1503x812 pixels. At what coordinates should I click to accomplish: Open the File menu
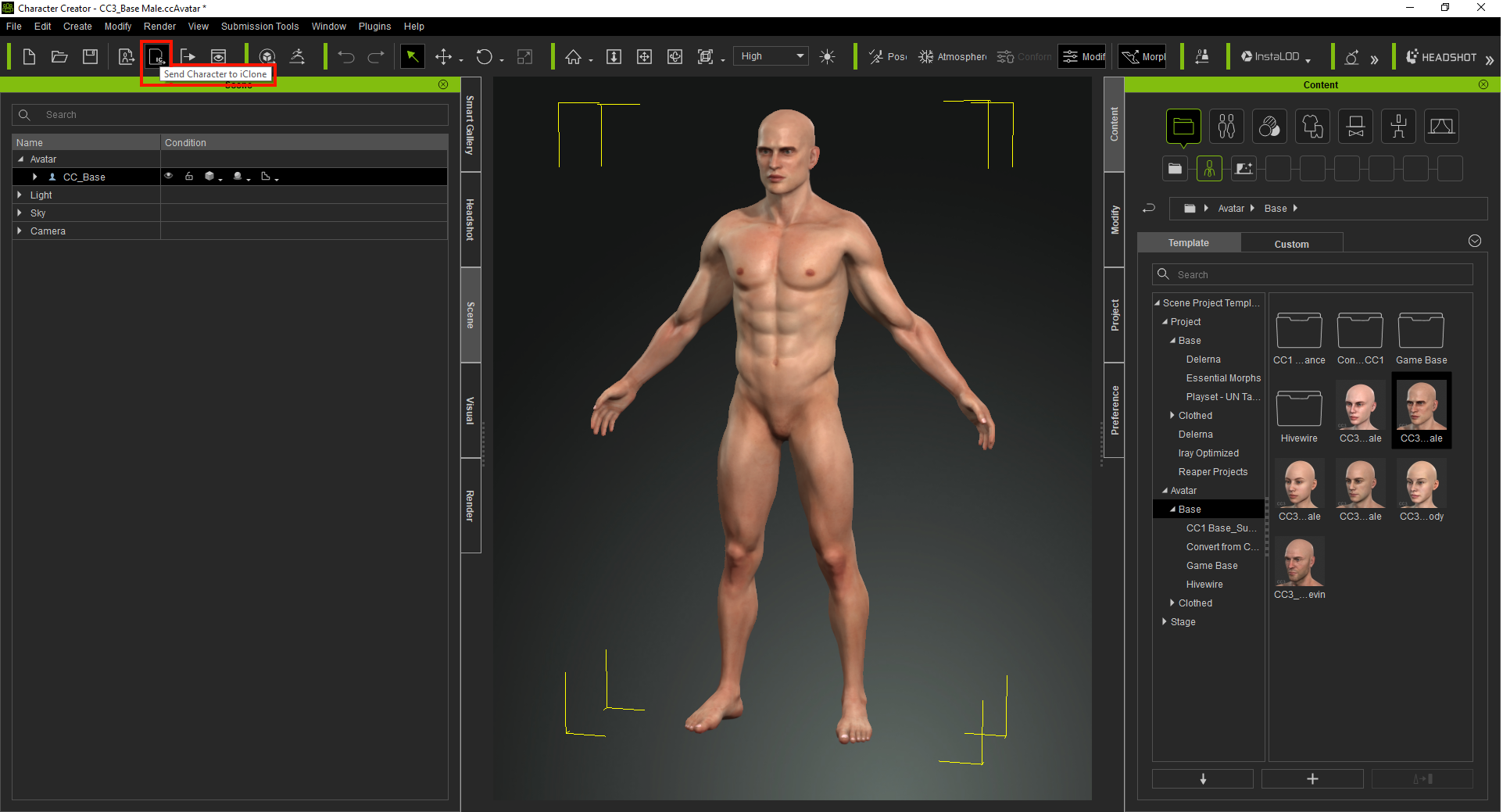click(x=14, y=27)
